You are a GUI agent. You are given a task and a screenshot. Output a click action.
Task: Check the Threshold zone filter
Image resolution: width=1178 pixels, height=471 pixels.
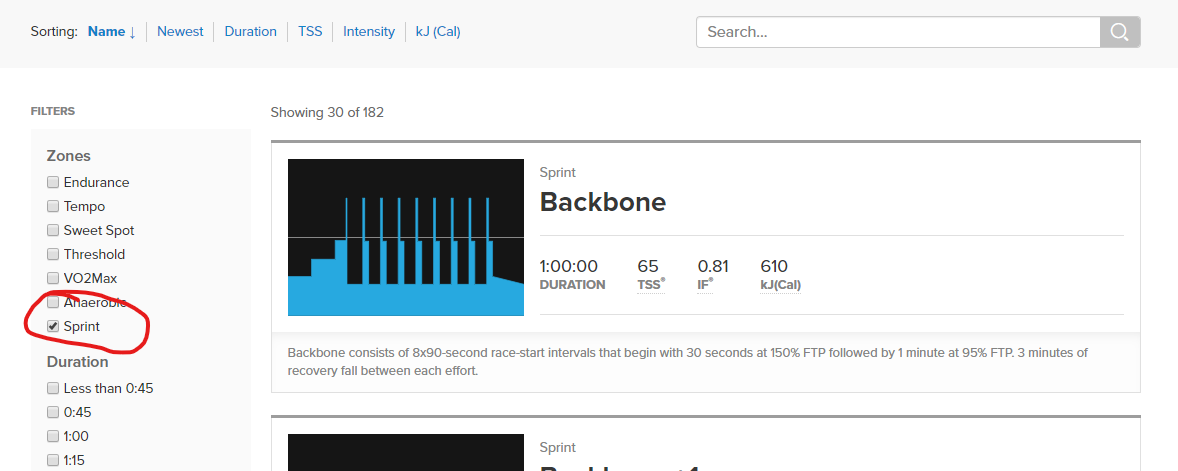(53, 254)
